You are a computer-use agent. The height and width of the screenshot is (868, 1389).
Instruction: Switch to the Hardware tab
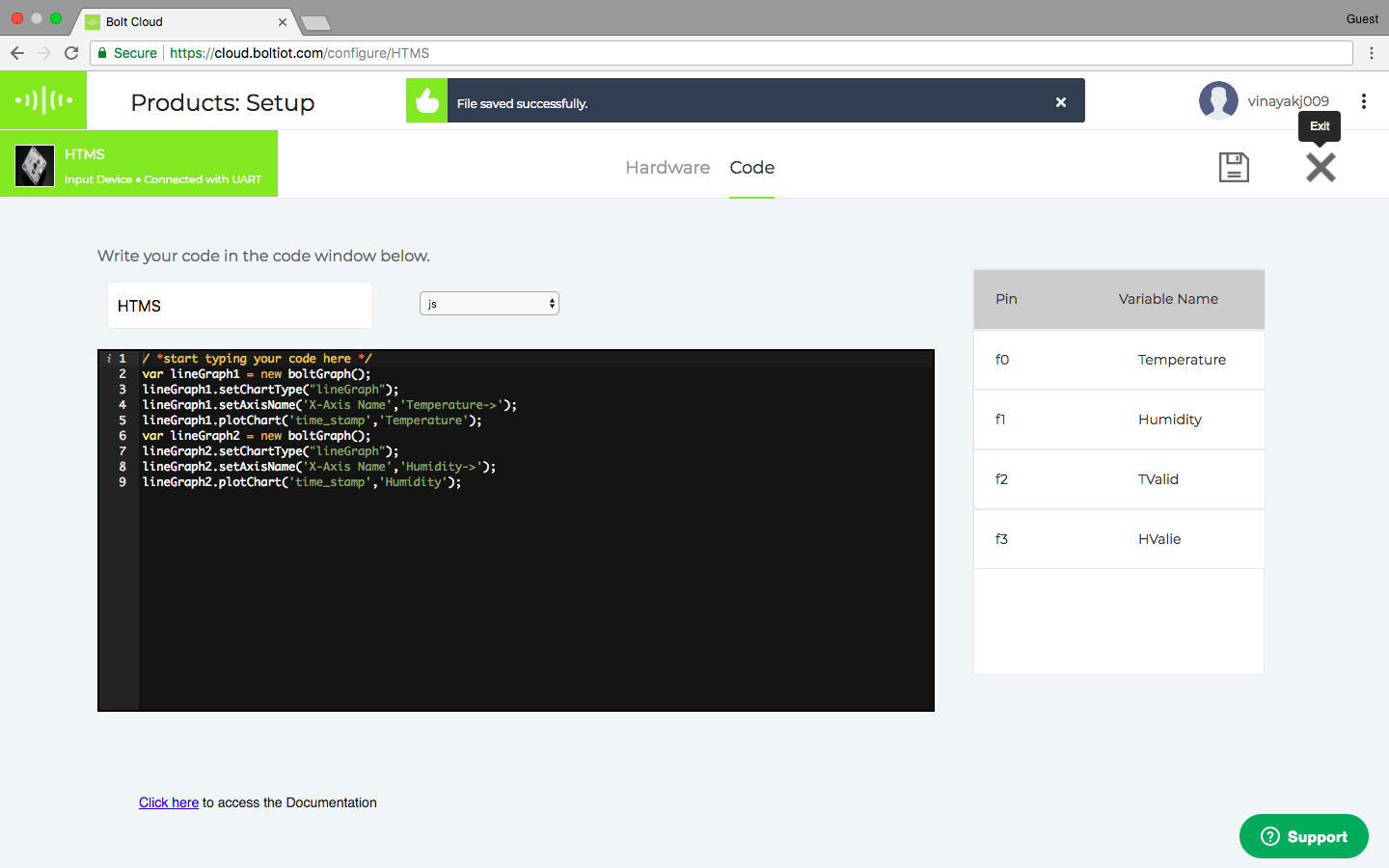[x=667, y=168]
